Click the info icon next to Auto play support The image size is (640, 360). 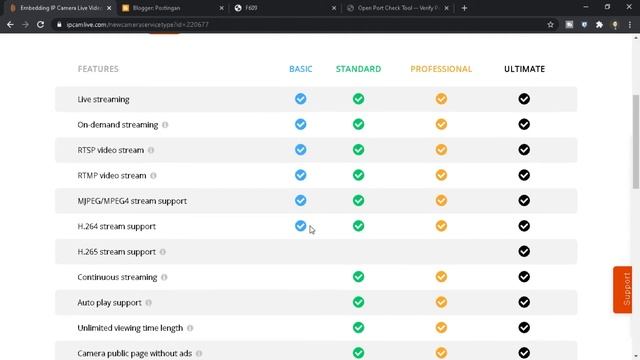[149, 302]
